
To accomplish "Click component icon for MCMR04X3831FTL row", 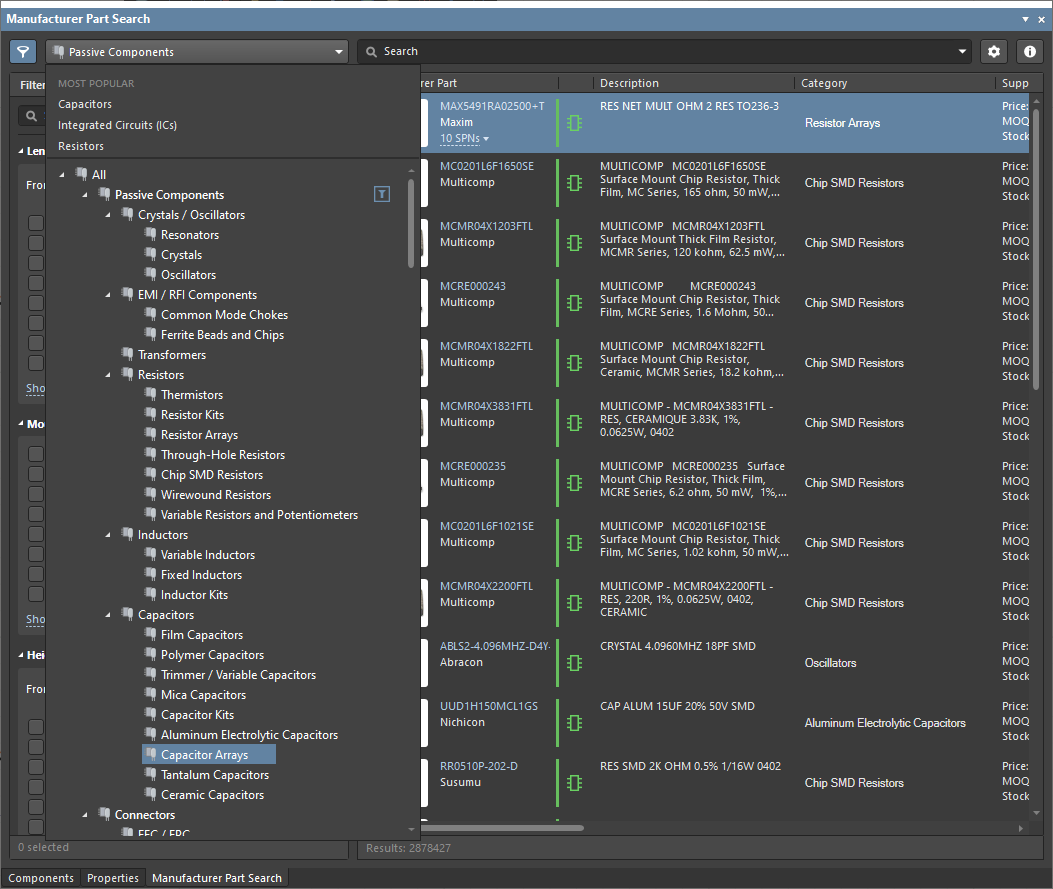I will pos(574,422).
